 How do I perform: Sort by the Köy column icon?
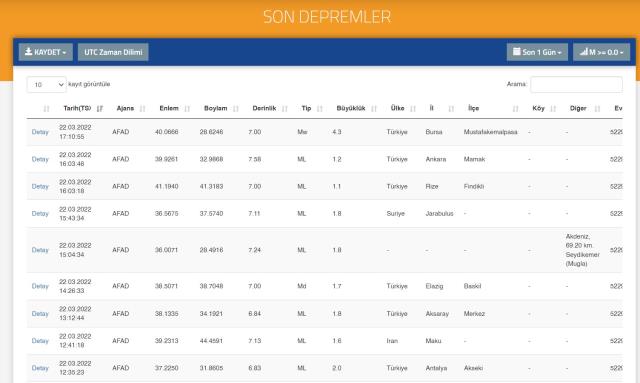click(553, 109)
